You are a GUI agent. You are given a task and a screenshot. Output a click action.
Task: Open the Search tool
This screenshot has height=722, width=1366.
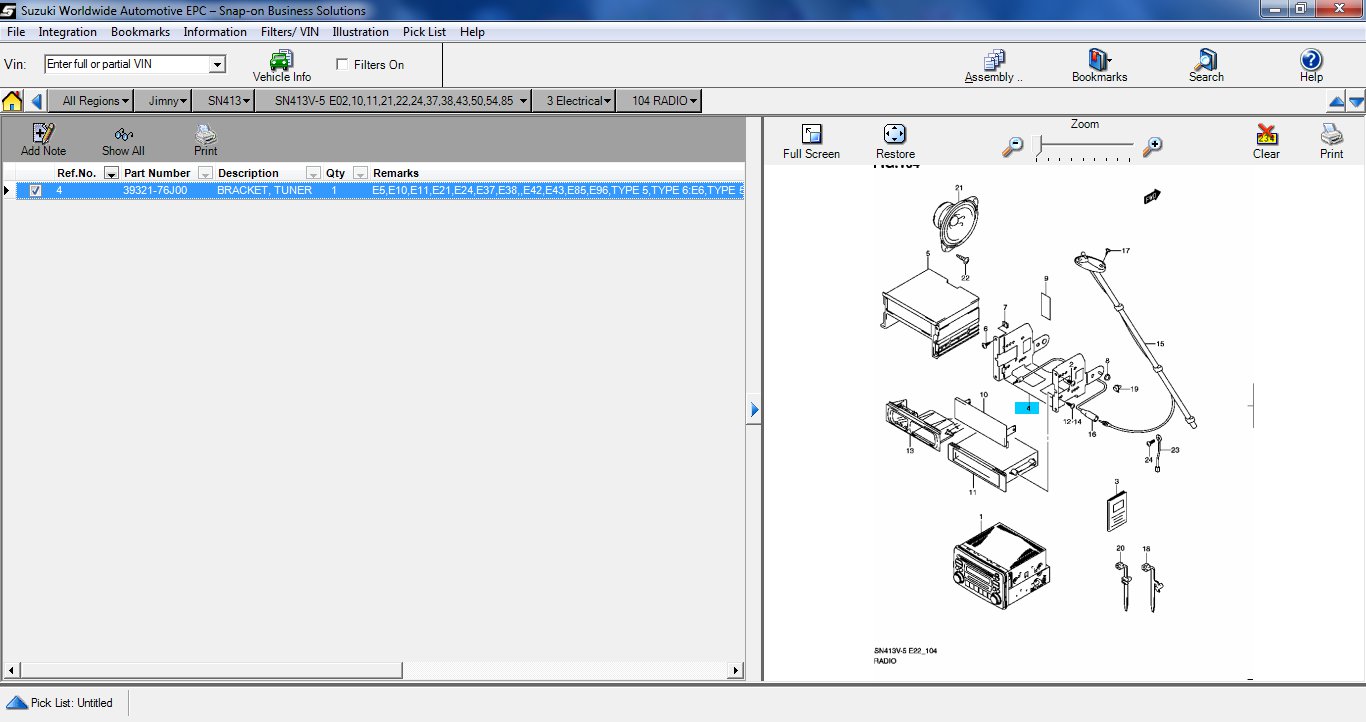[1206, 66]
